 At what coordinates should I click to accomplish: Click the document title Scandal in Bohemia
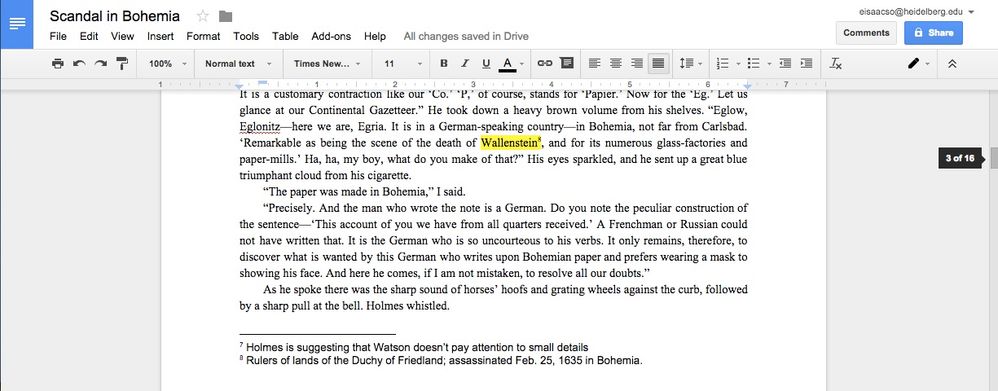[115, 17]
